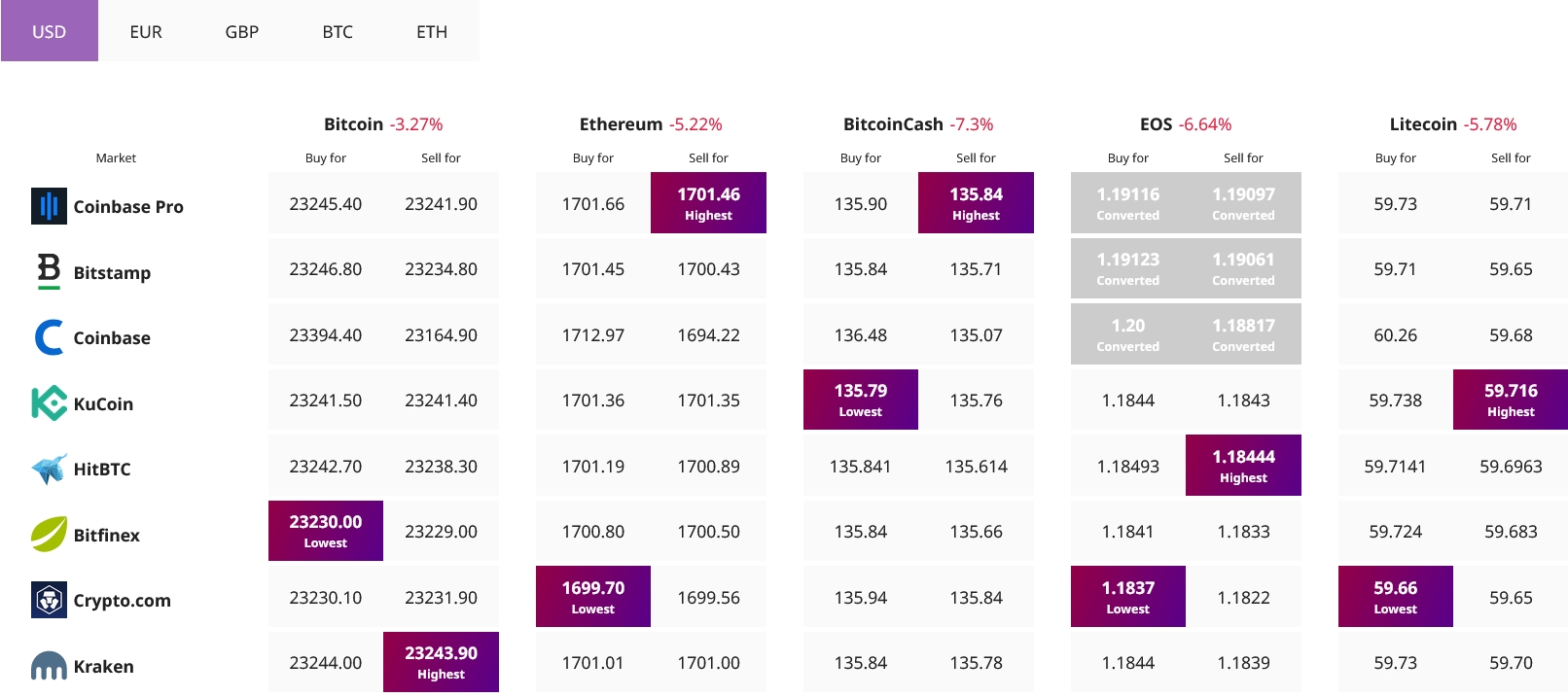
Task: Click HitBTC highest EOS sell price 1.18444
Action: point(1243,466)
